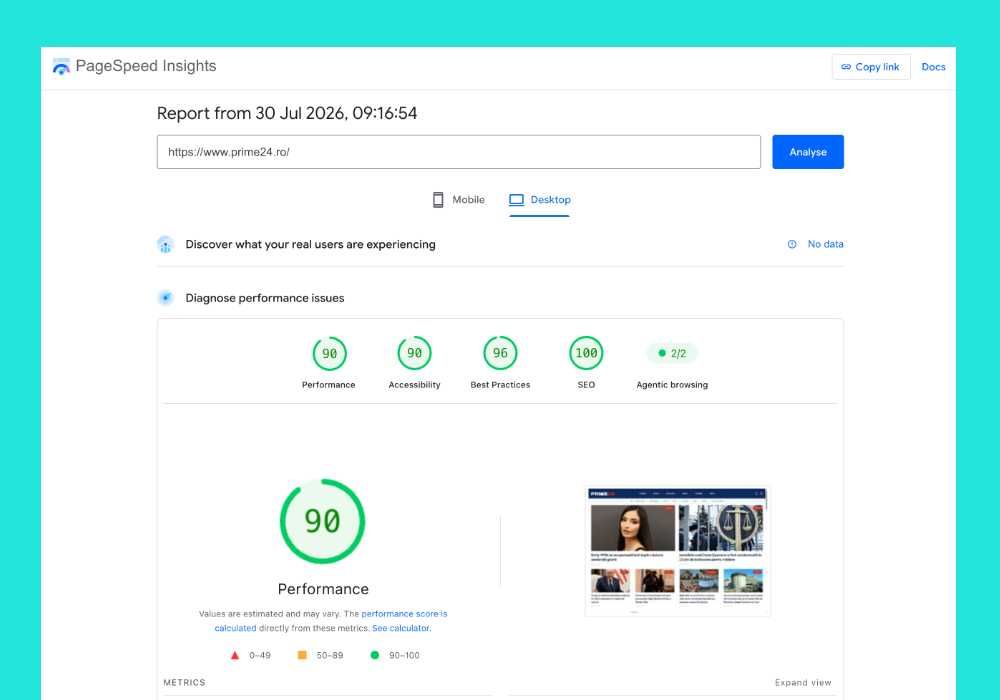Viewport: 1000px width, 700px height.
Task: Click the No data link
Action: point(825,244)
